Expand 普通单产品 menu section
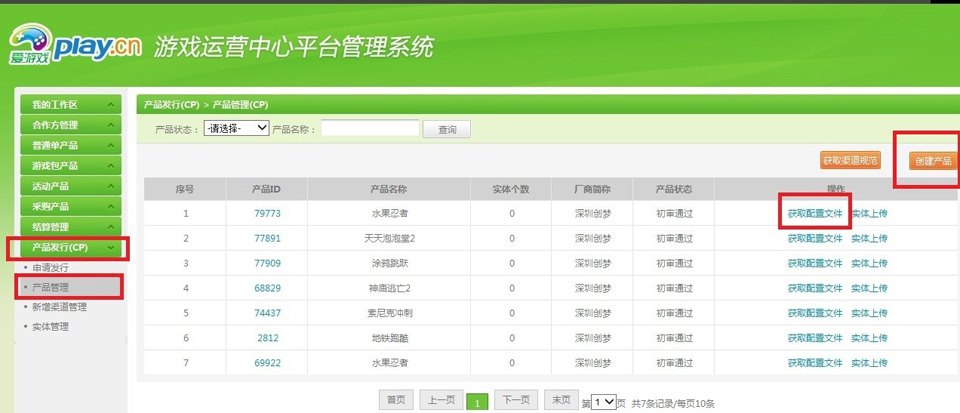 70,146
